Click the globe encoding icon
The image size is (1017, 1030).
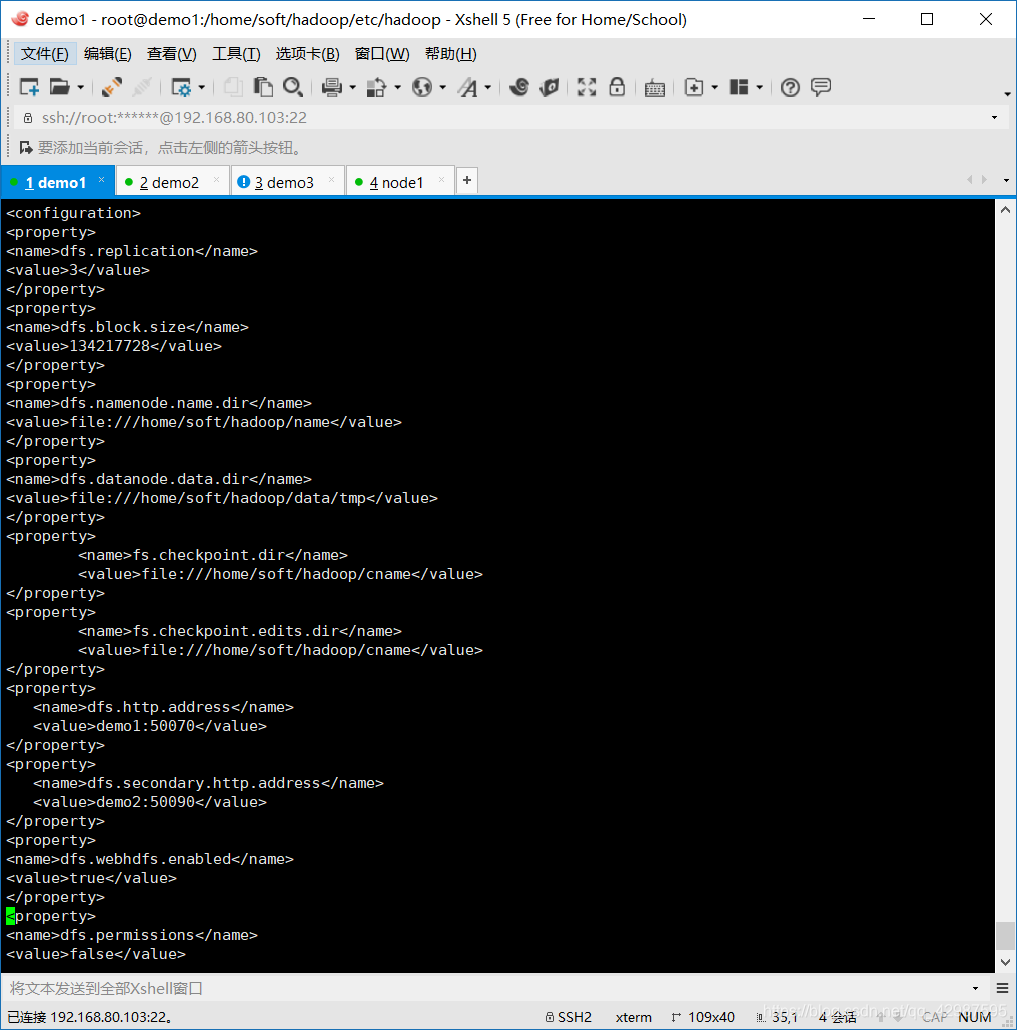[422, 87]
